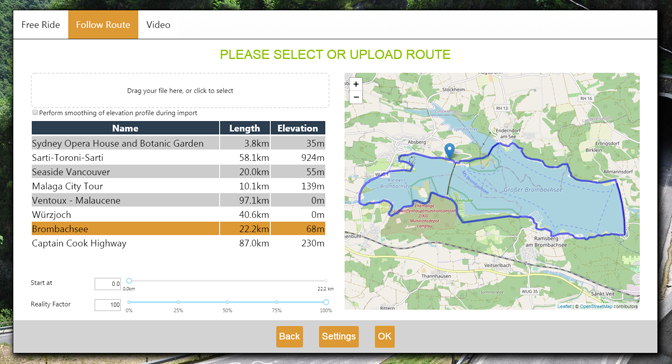The image size is (672, 364).
Task: Zoom out on the map
Action: (x=356, y=97)
